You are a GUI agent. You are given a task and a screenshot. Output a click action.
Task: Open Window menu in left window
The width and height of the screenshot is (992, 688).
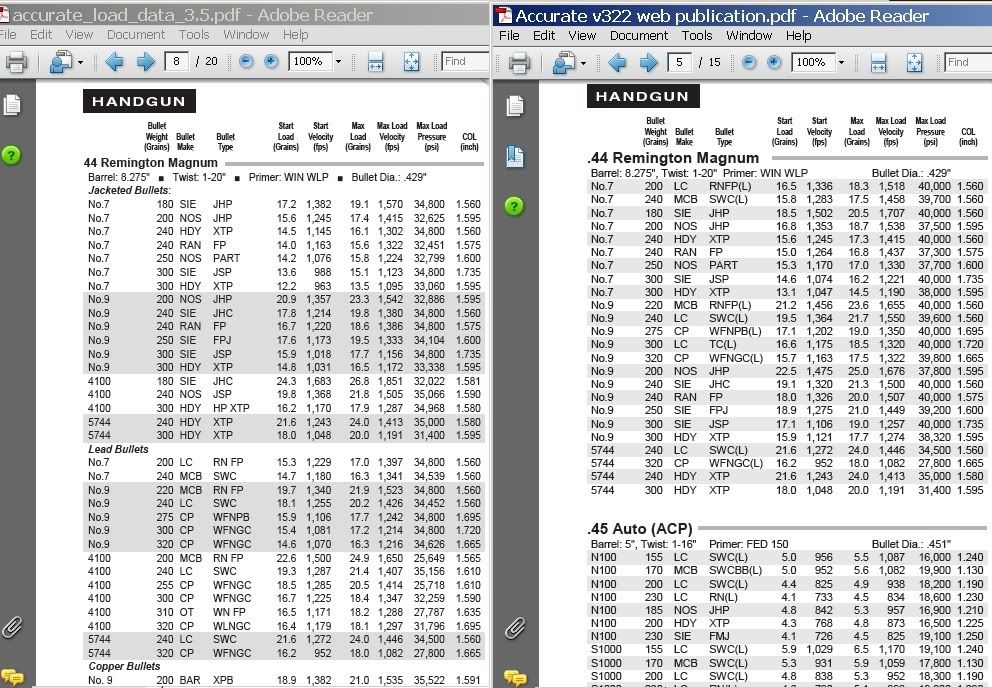point(245,34)
